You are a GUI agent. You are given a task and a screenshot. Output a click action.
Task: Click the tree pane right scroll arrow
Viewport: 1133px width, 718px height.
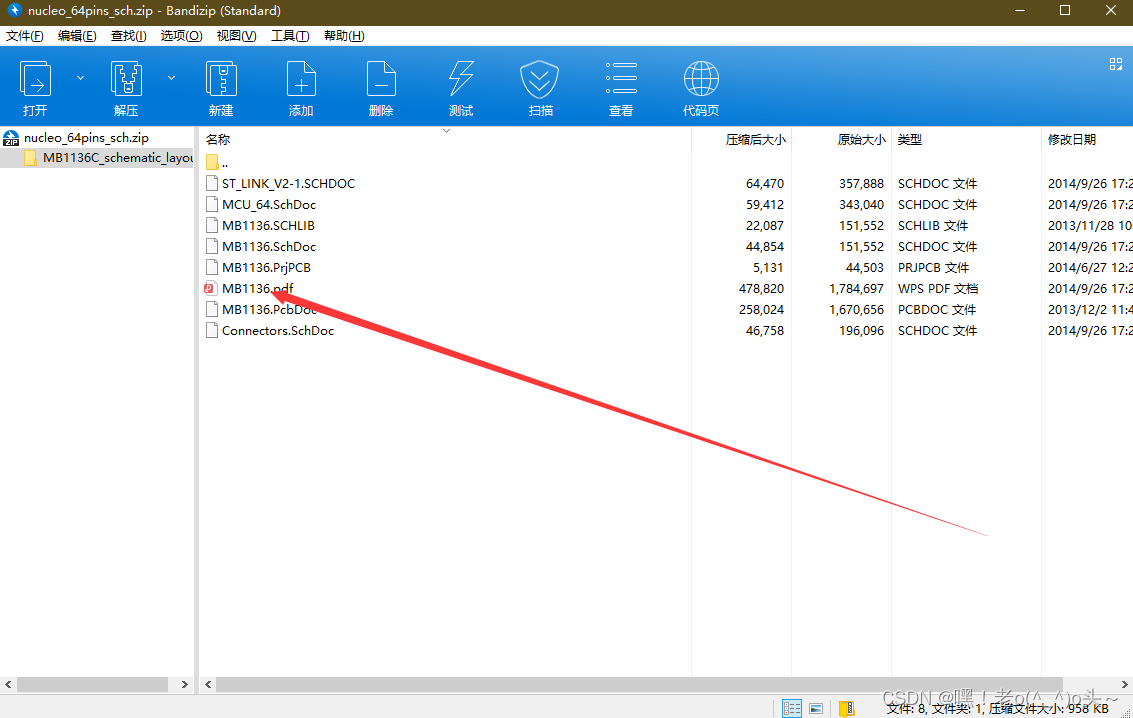pyautogui.click(x=184, y=684)
